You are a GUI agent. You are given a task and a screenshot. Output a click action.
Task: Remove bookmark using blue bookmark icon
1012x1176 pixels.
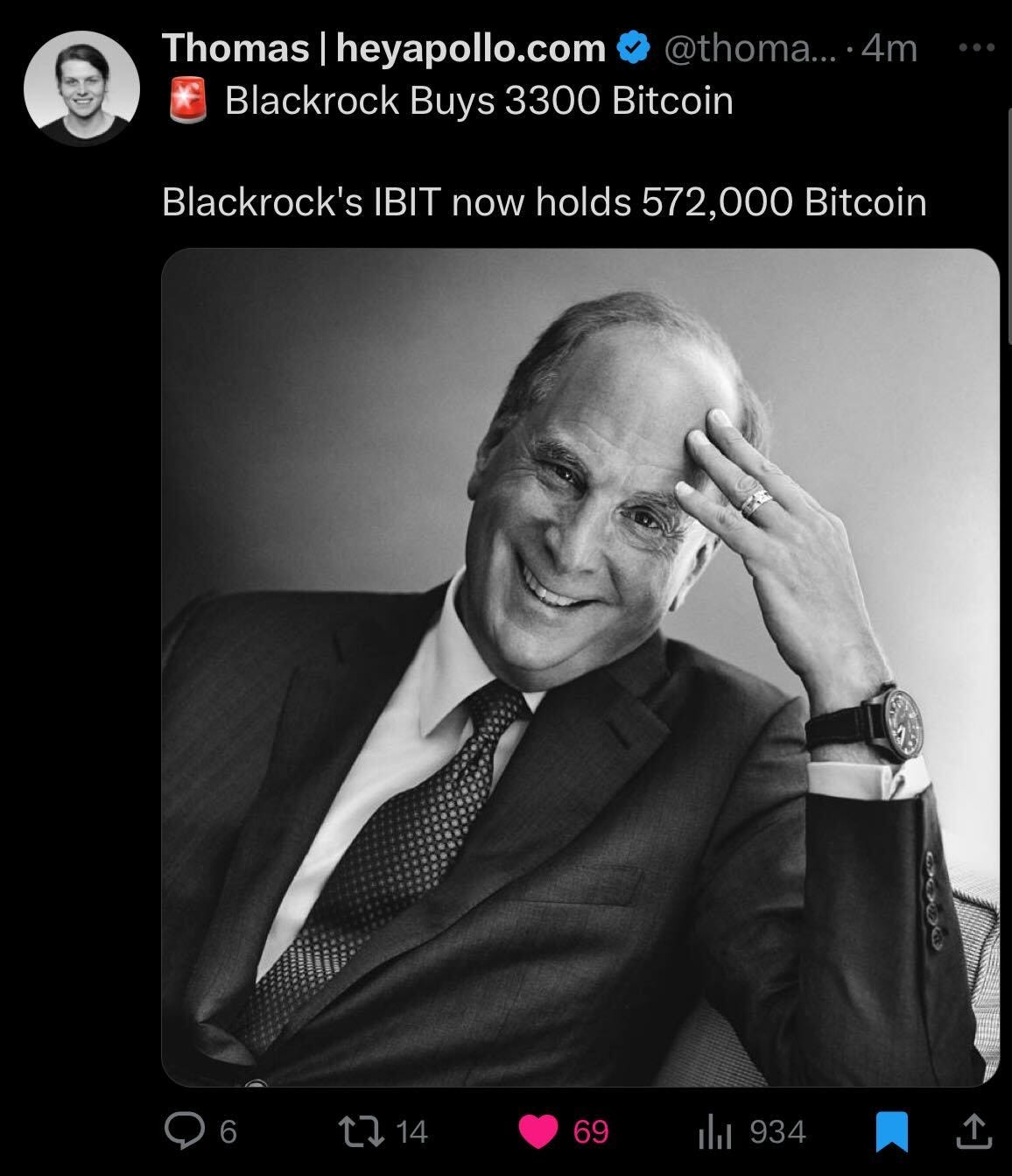891,1132
